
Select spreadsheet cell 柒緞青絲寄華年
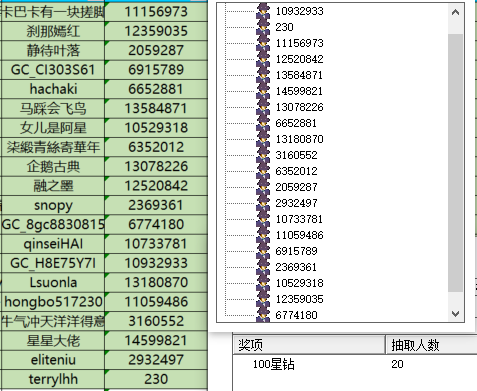point(53,147)
